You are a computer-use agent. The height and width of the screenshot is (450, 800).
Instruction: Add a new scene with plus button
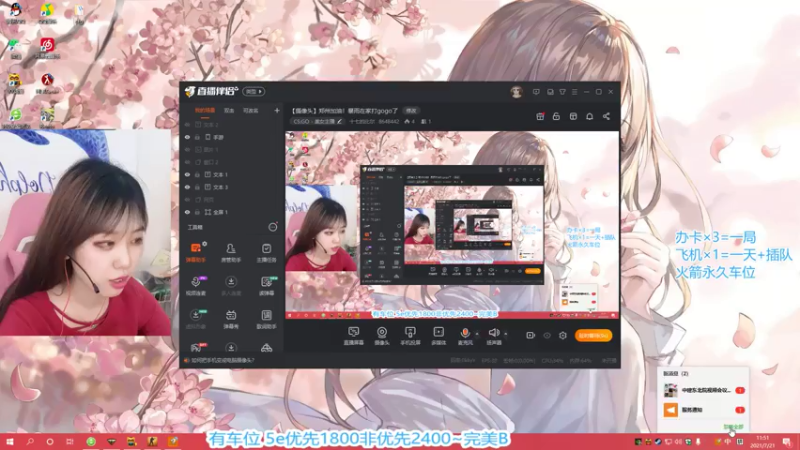coord(277,110)
